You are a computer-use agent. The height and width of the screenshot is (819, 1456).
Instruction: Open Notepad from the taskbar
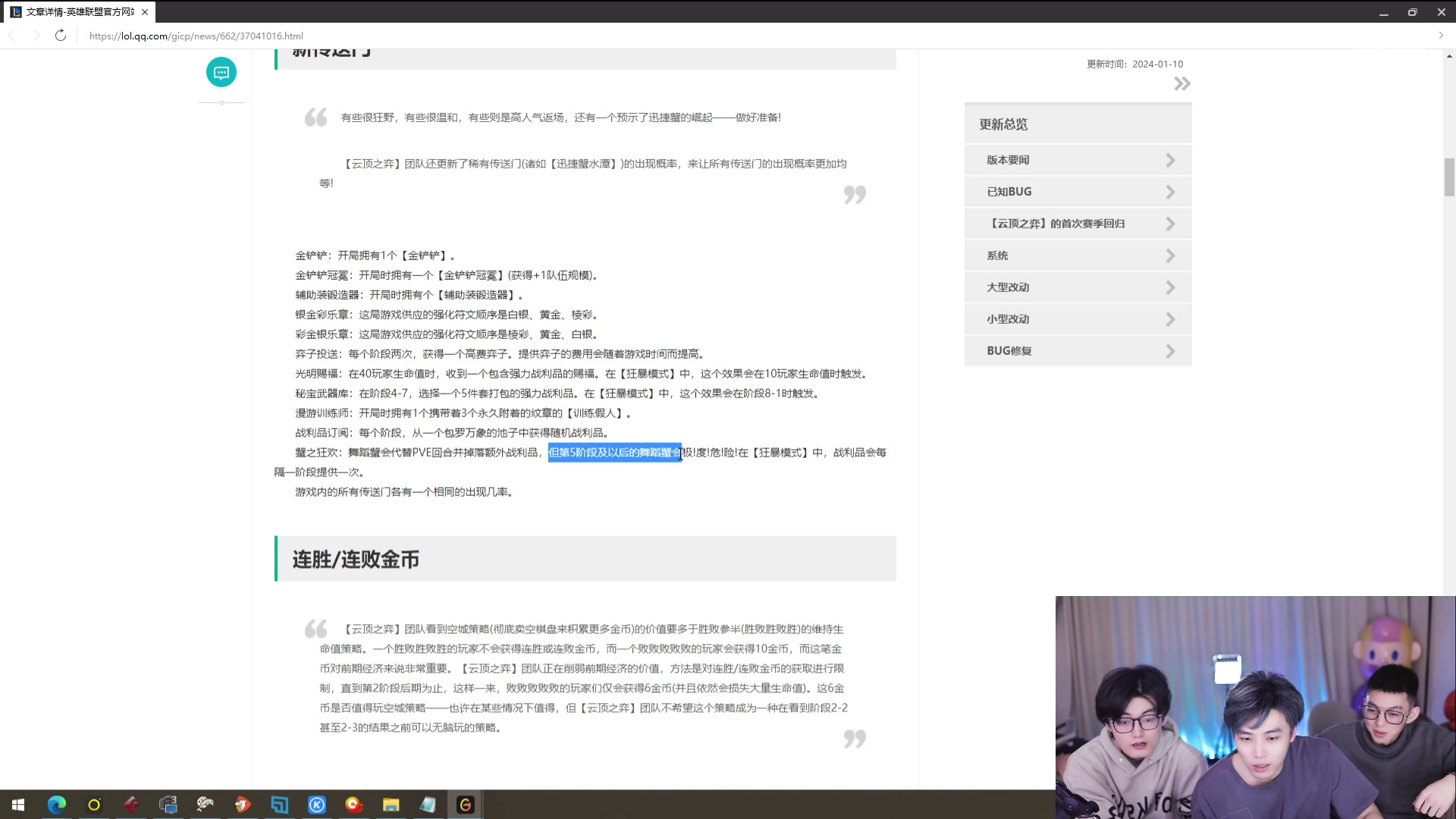[428, 805]
